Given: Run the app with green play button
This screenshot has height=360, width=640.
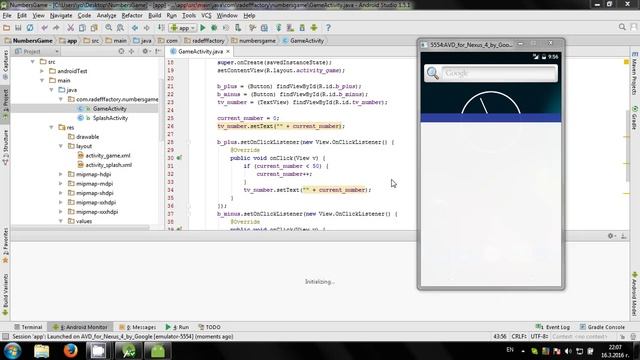Looking at the screenshot, I should pyautogui.click(x=202, y=28).
